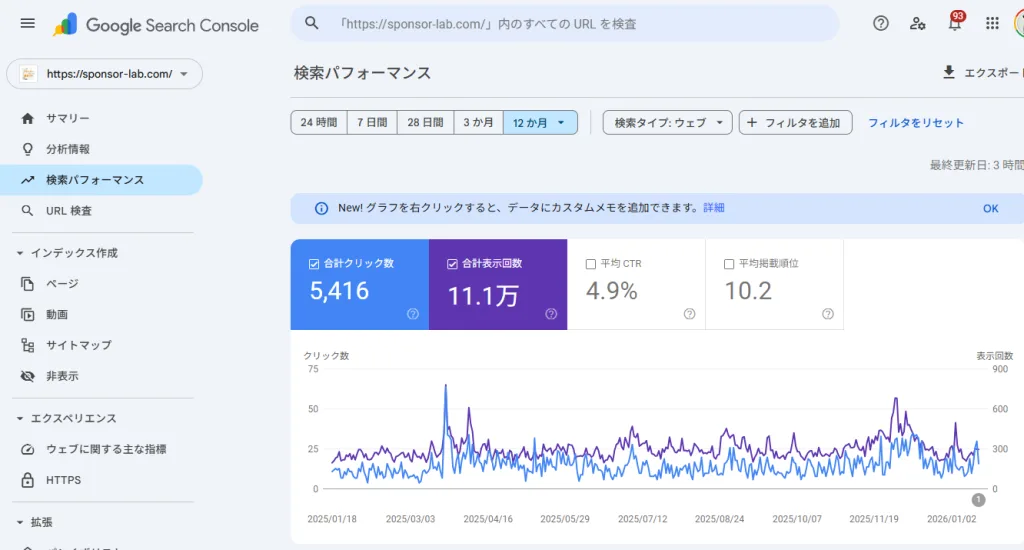Click the 2025/03/03 chart axis label
The height and width of the screenshot is (550, 1024).
[x=410, y=519]
